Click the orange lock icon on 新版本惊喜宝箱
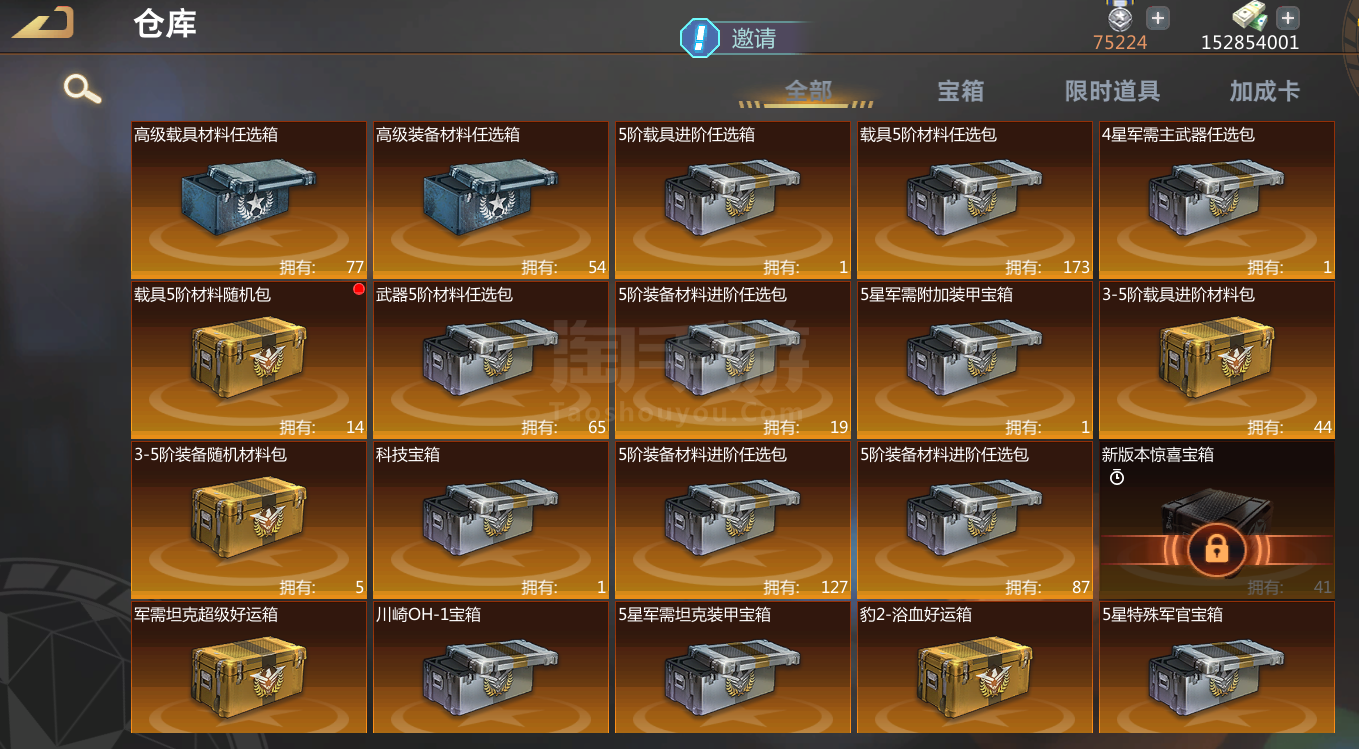 [x=1217, y=548]
